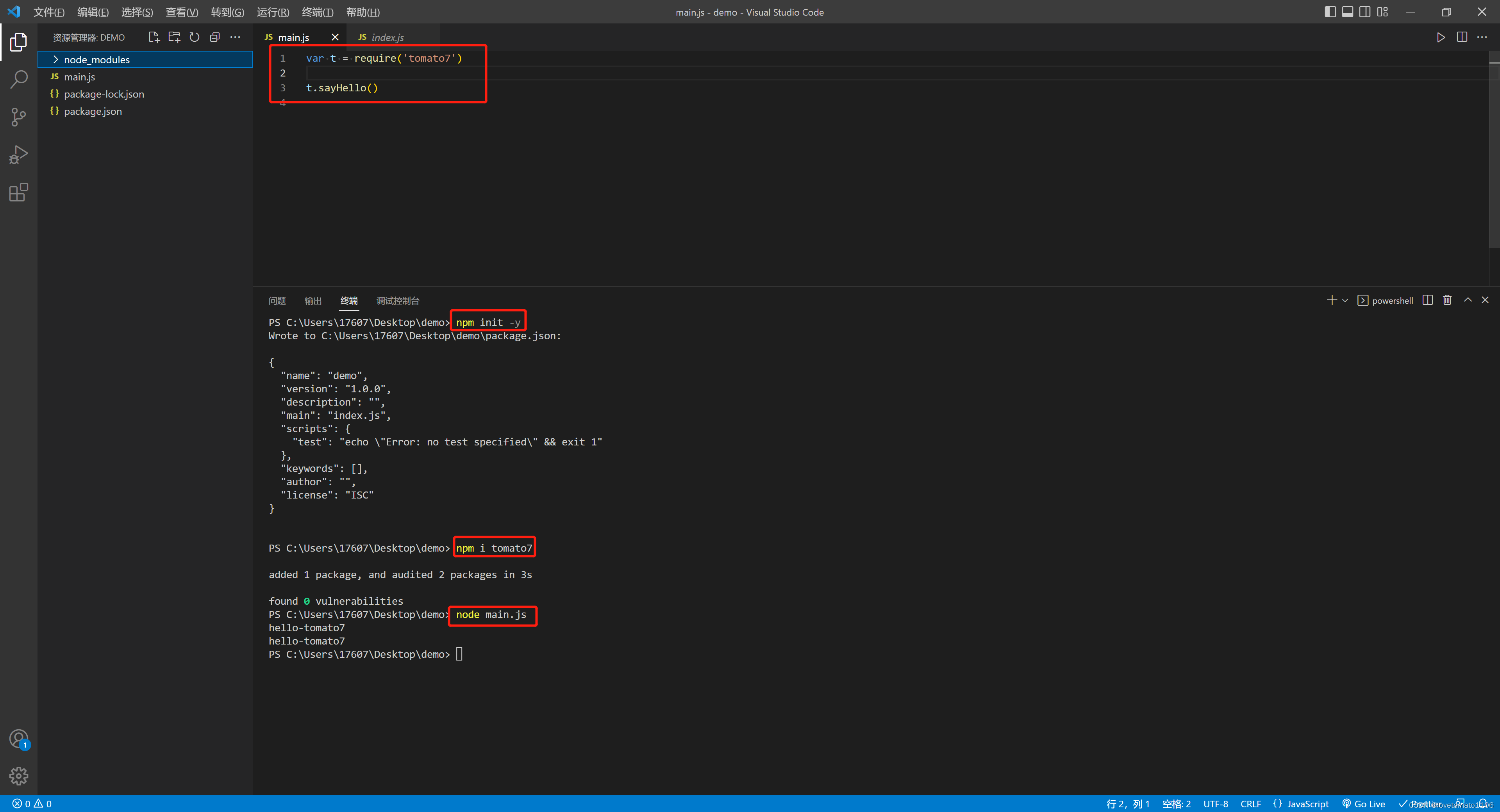Run the code with the play button
Image resolution: width=1500 pixels, height=812 pixels.
1441,37
